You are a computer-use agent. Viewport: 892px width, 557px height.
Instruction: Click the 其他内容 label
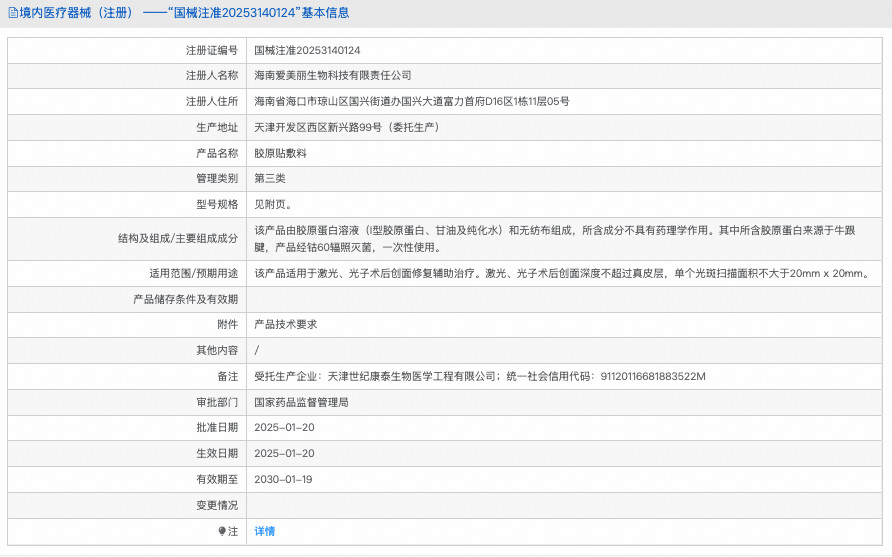pos(217,350)
